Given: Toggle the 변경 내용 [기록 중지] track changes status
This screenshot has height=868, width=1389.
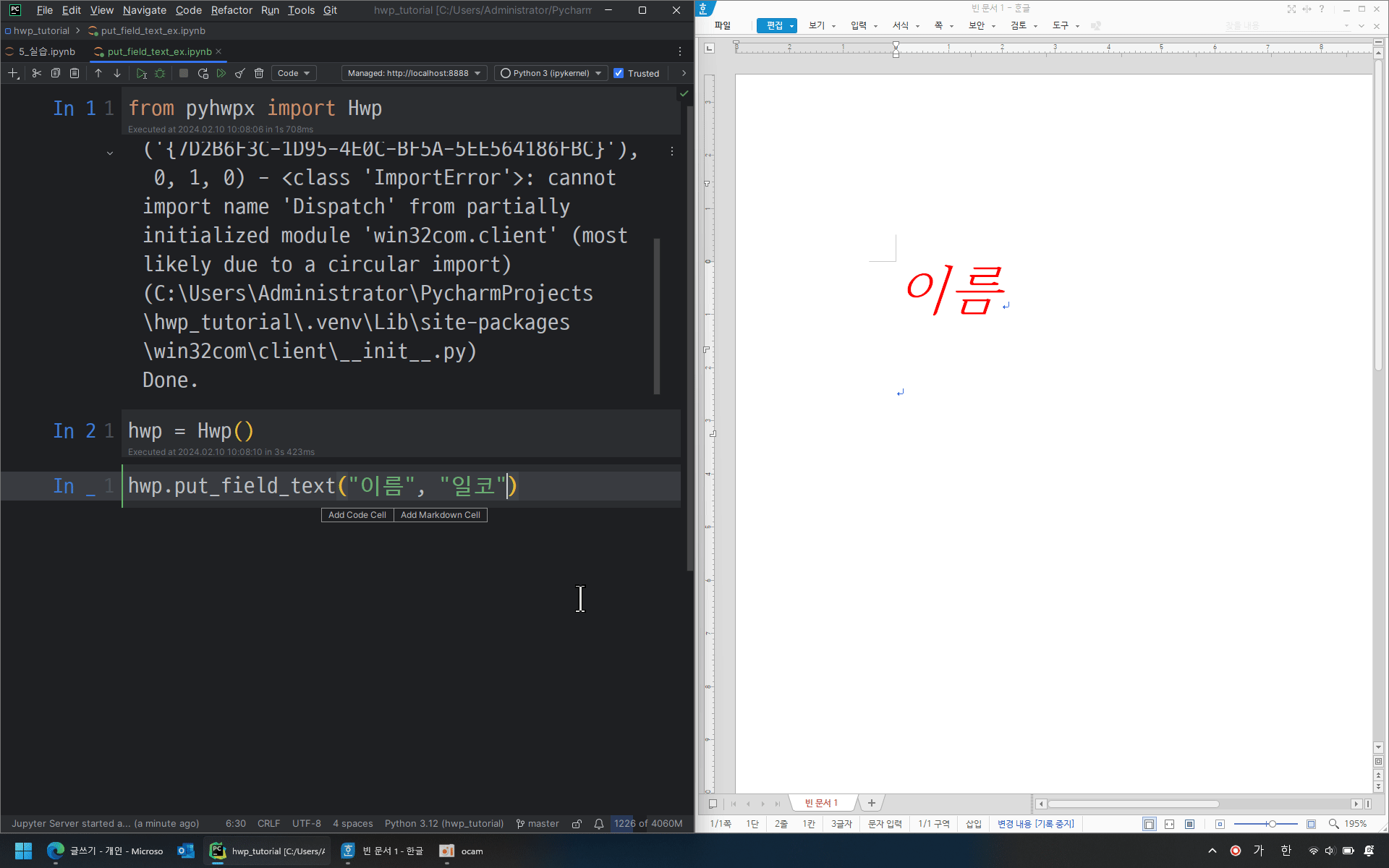Looking at the screenshot, I should pyautogui.click(x=1035, y=824).
